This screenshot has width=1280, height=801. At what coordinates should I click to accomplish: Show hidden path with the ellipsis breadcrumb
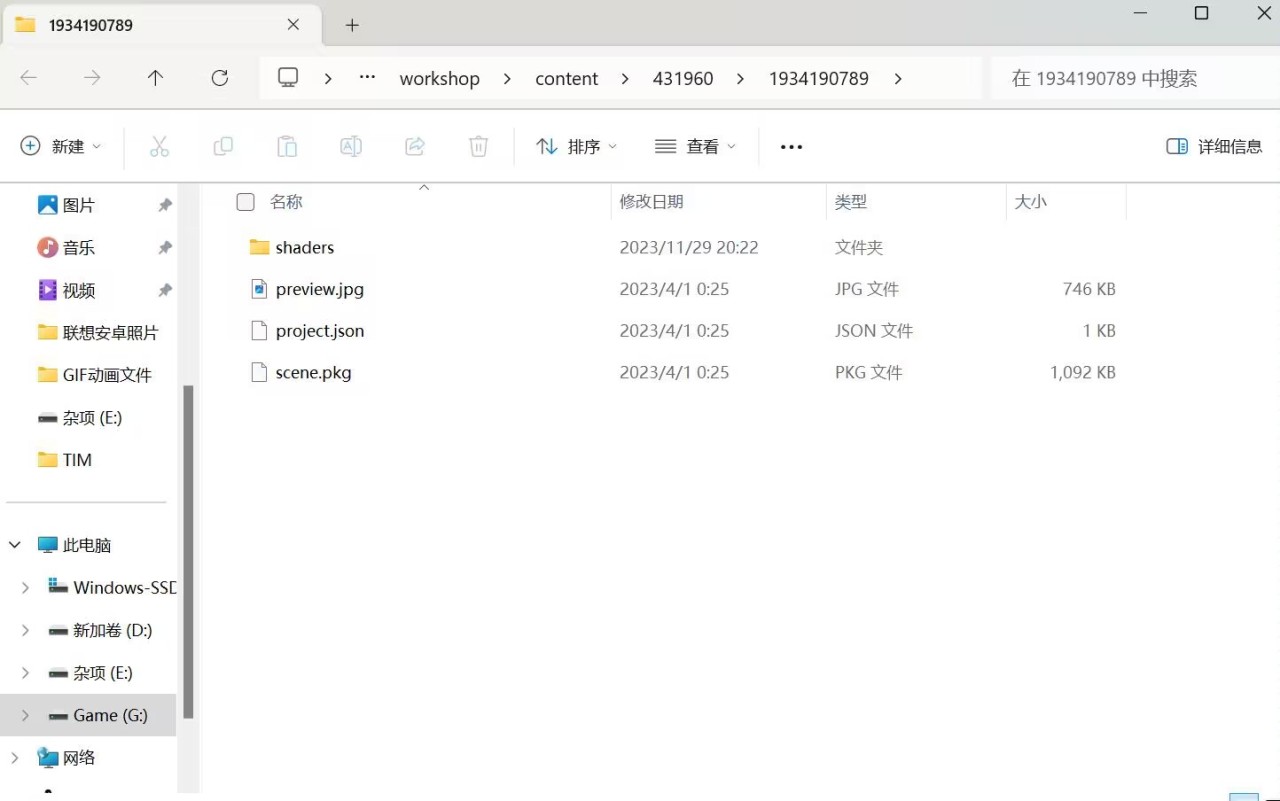[368, 78]
